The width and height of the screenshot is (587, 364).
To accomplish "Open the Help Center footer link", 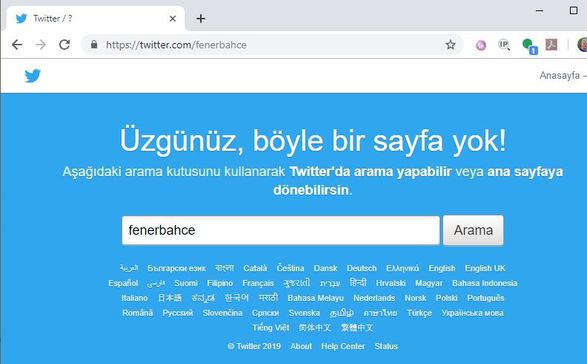I will click(x=343, y=346).
